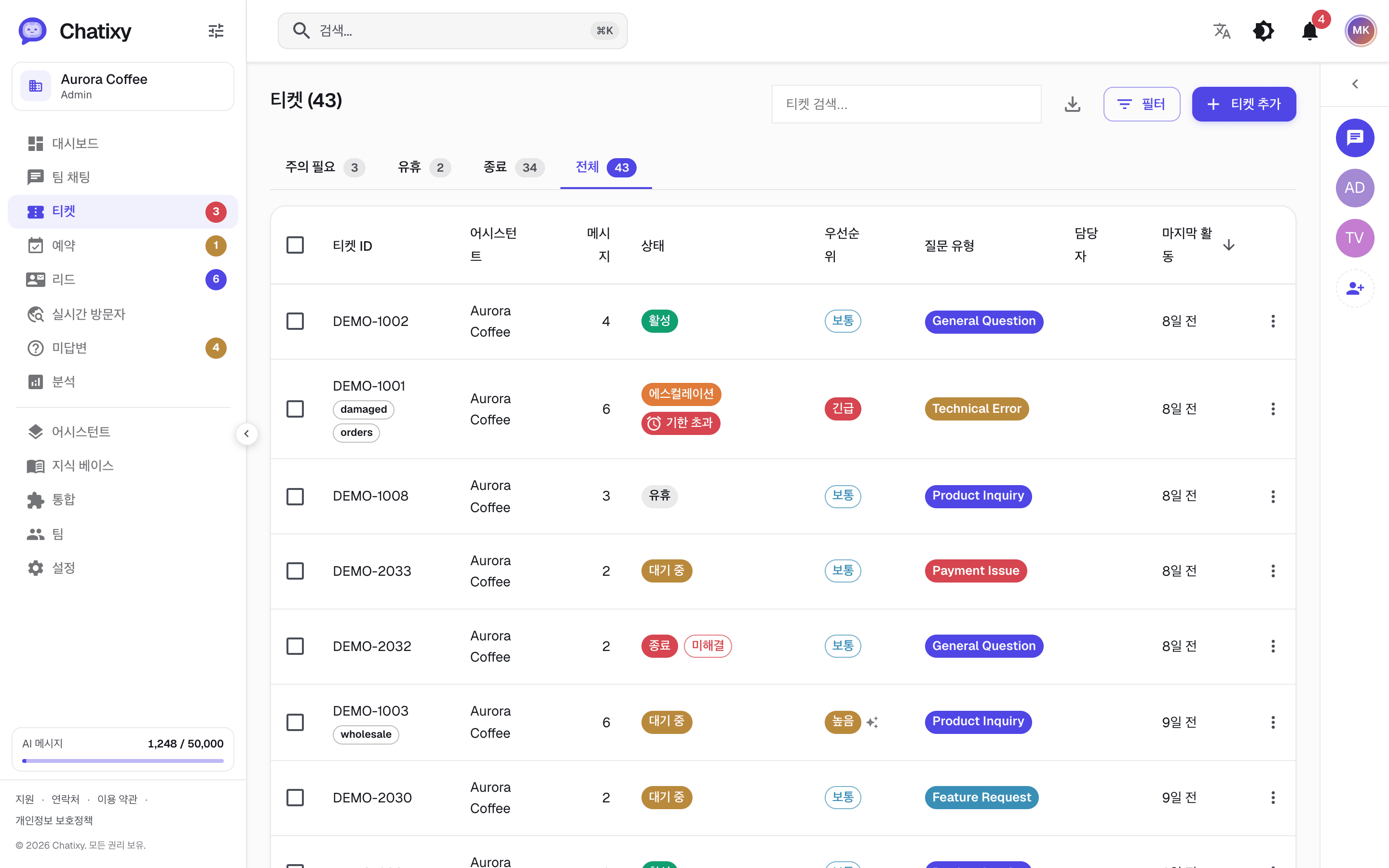Check the DEMO-1002 row checkbox
1389x868 pixels.
(295, 322)
